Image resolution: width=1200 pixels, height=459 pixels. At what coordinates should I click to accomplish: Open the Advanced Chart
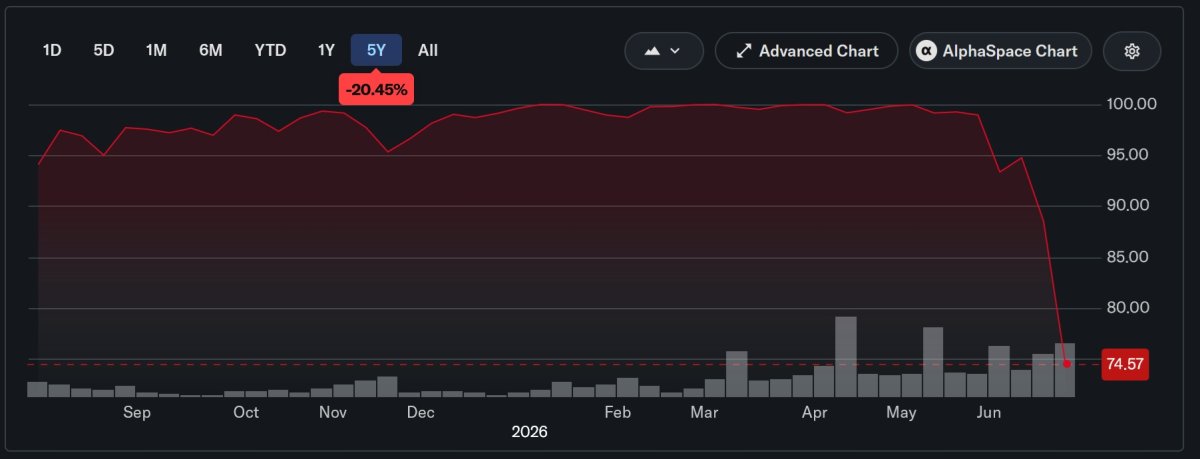tap(807, 50)
